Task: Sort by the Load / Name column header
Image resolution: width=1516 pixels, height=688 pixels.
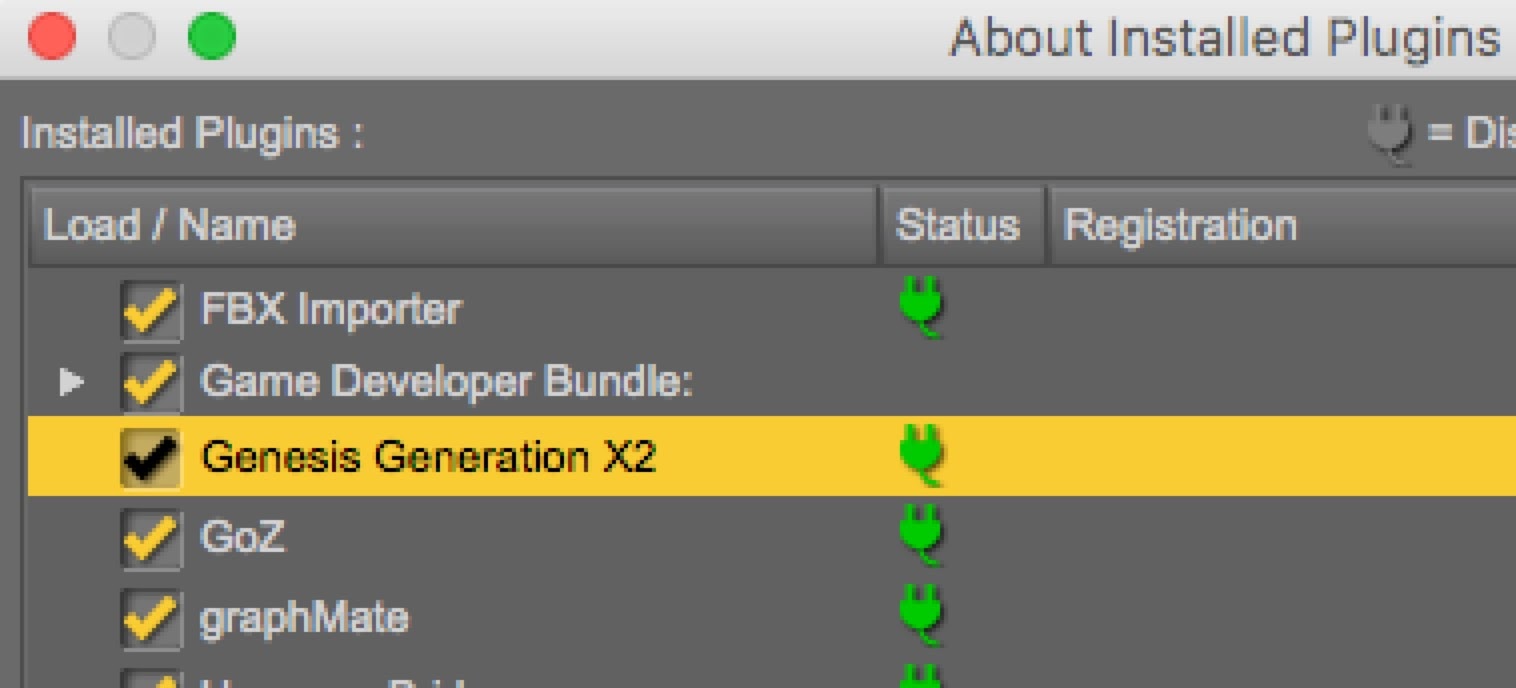Action: pos(452,226)
